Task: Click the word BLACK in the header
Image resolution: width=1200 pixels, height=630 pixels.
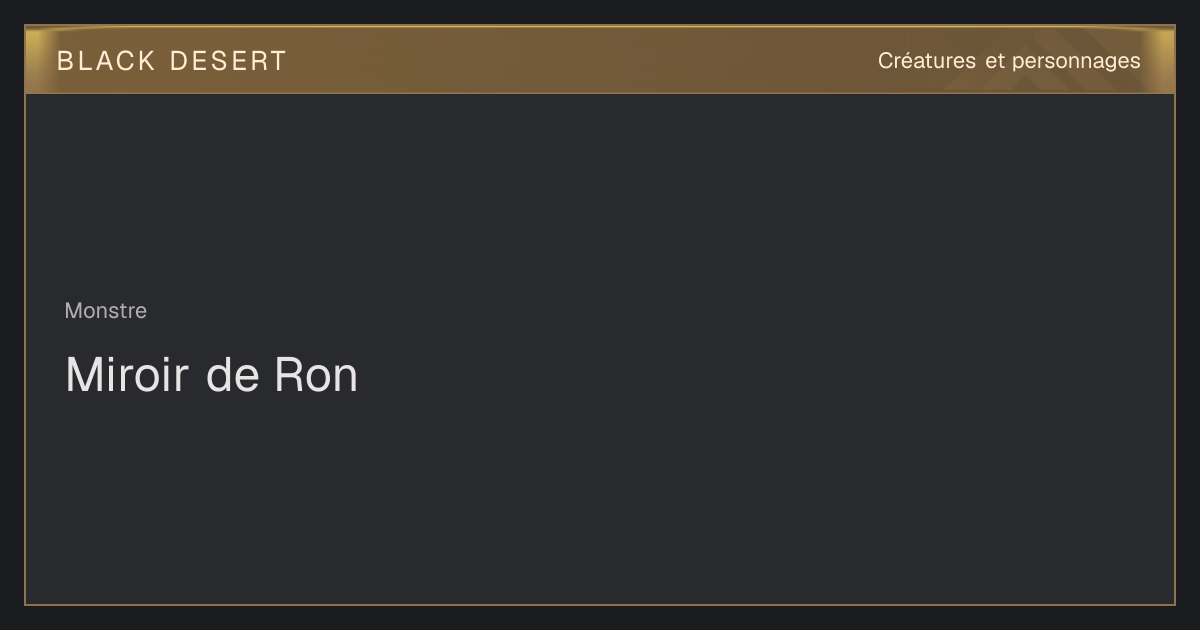Action: coord(107,61)
